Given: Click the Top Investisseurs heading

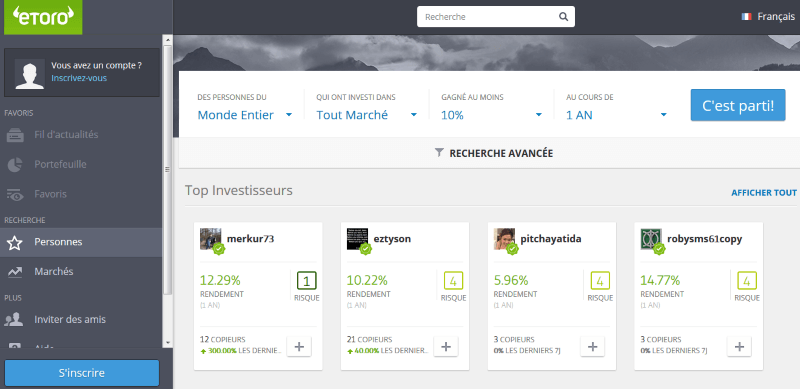Looking at the screenshot, I should [x=239, y=190].
